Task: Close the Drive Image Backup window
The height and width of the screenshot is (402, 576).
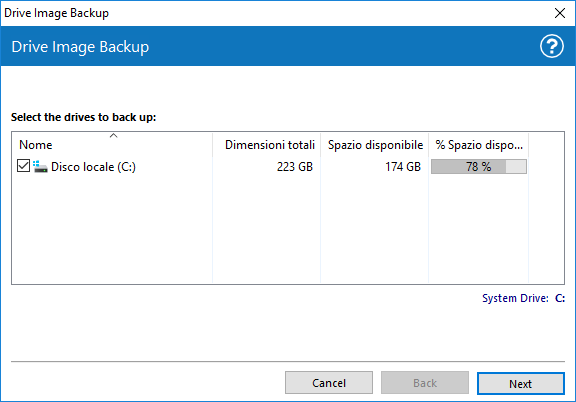Action: pos(560,13)
